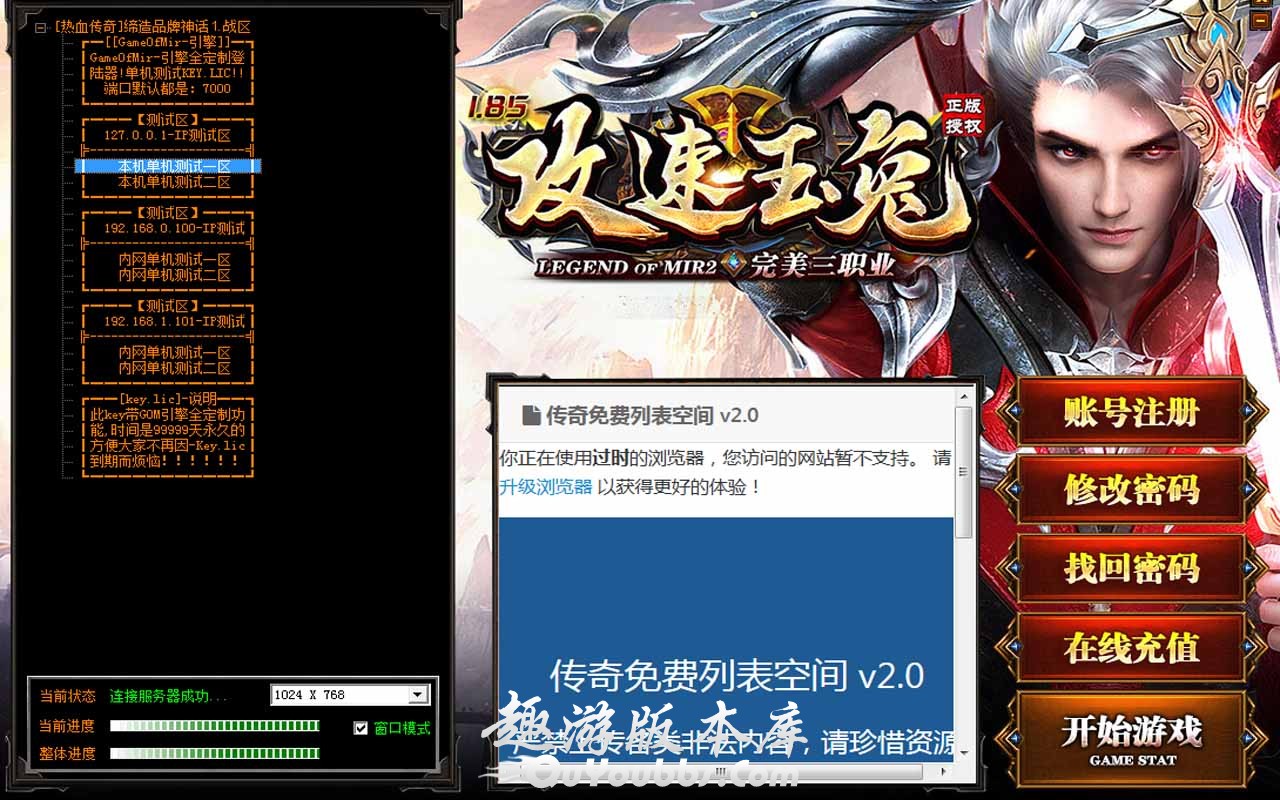
Task: Click the blue banner title 传奇免费列表空间 v2.0
Action: click(x=736, y=676)
